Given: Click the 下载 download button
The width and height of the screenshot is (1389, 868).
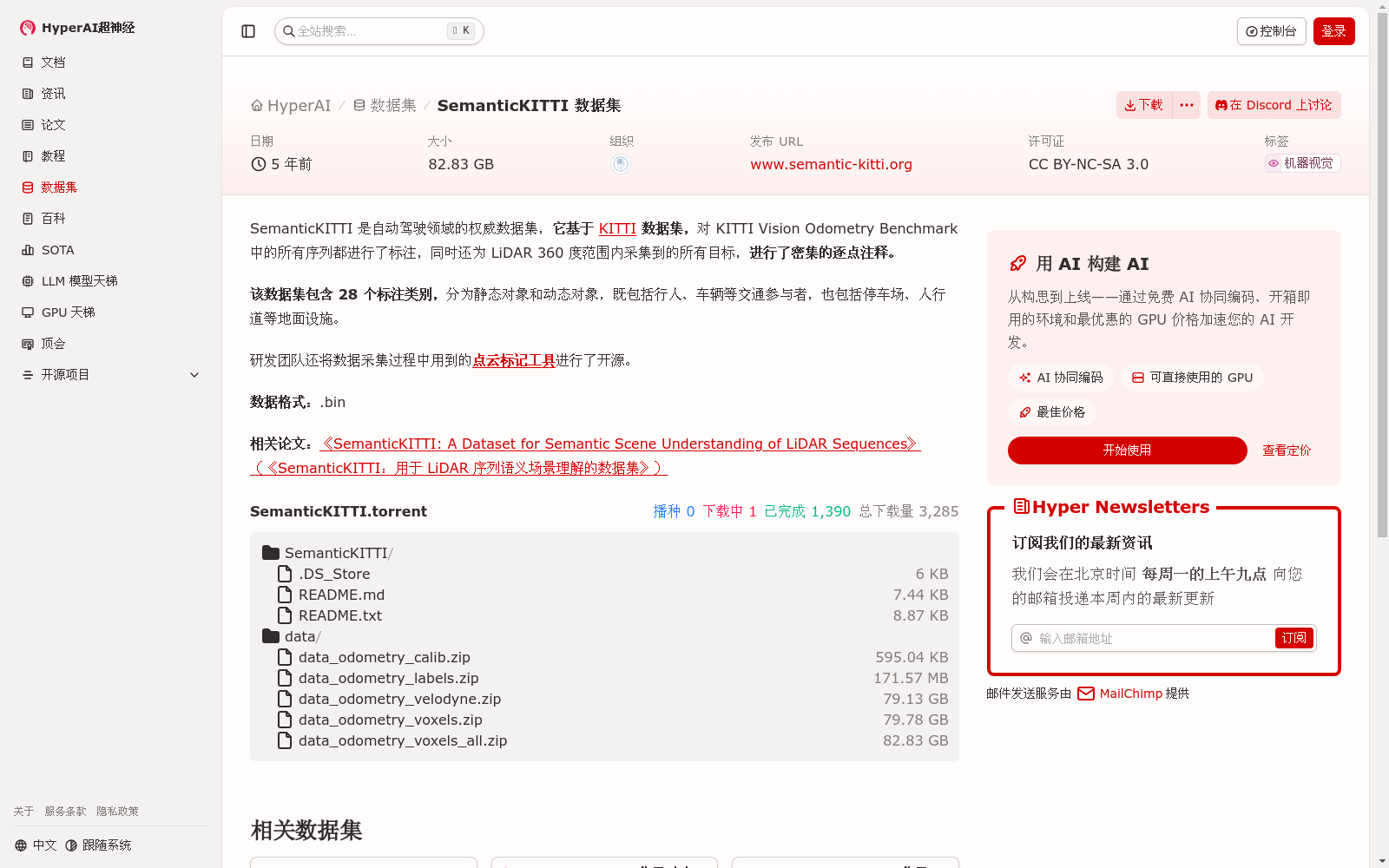Looking at the screenshot, I should click(1144, 105).
